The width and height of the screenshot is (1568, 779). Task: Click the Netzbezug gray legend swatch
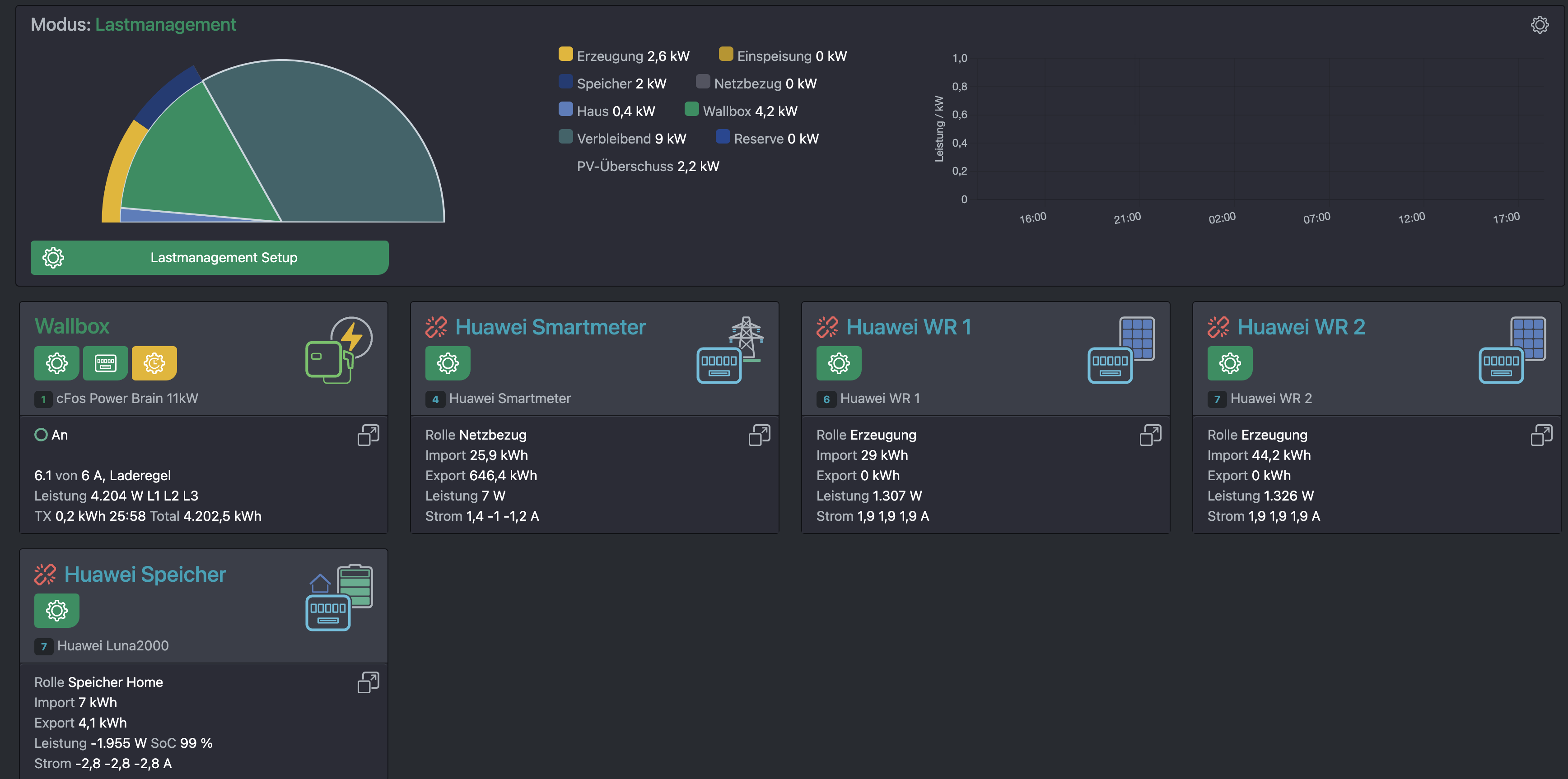click(702, 82)
